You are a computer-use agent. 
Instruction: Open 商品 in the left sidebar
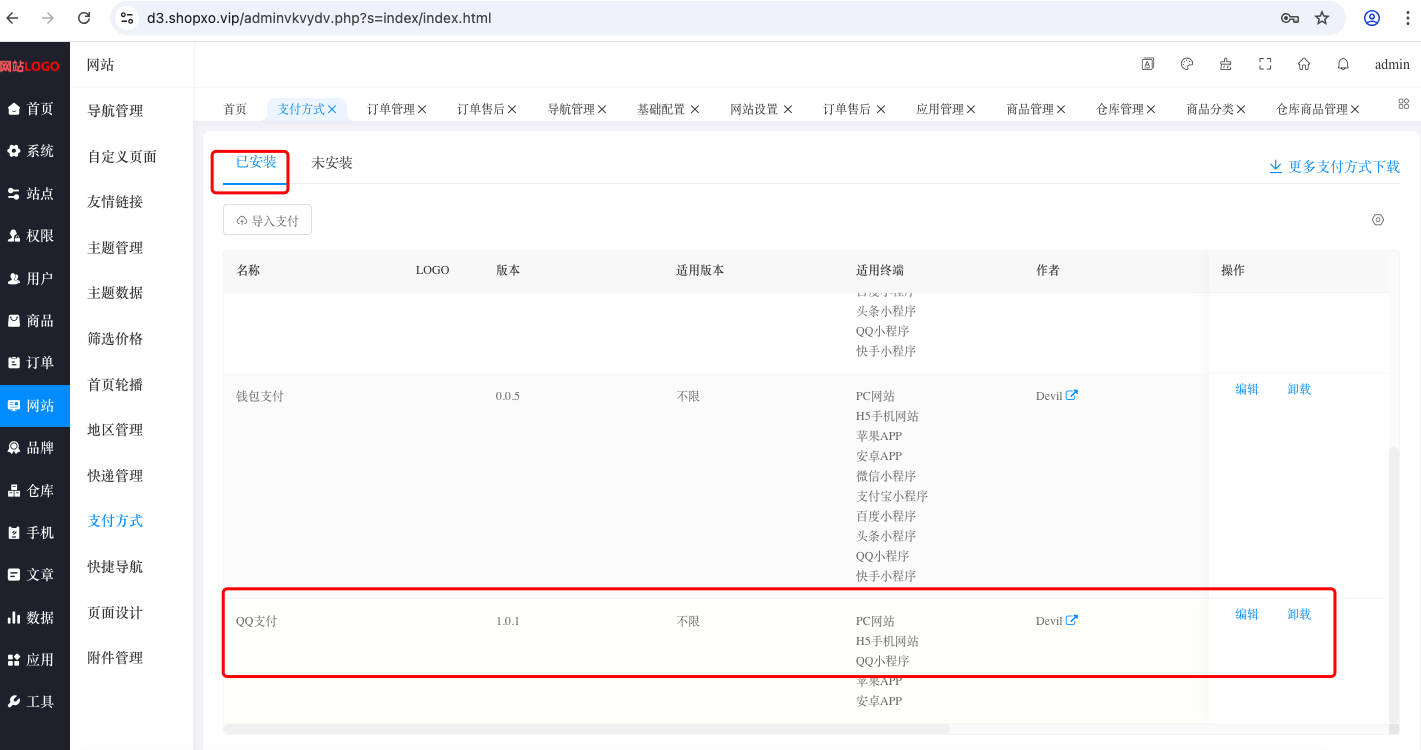(35, 321)
